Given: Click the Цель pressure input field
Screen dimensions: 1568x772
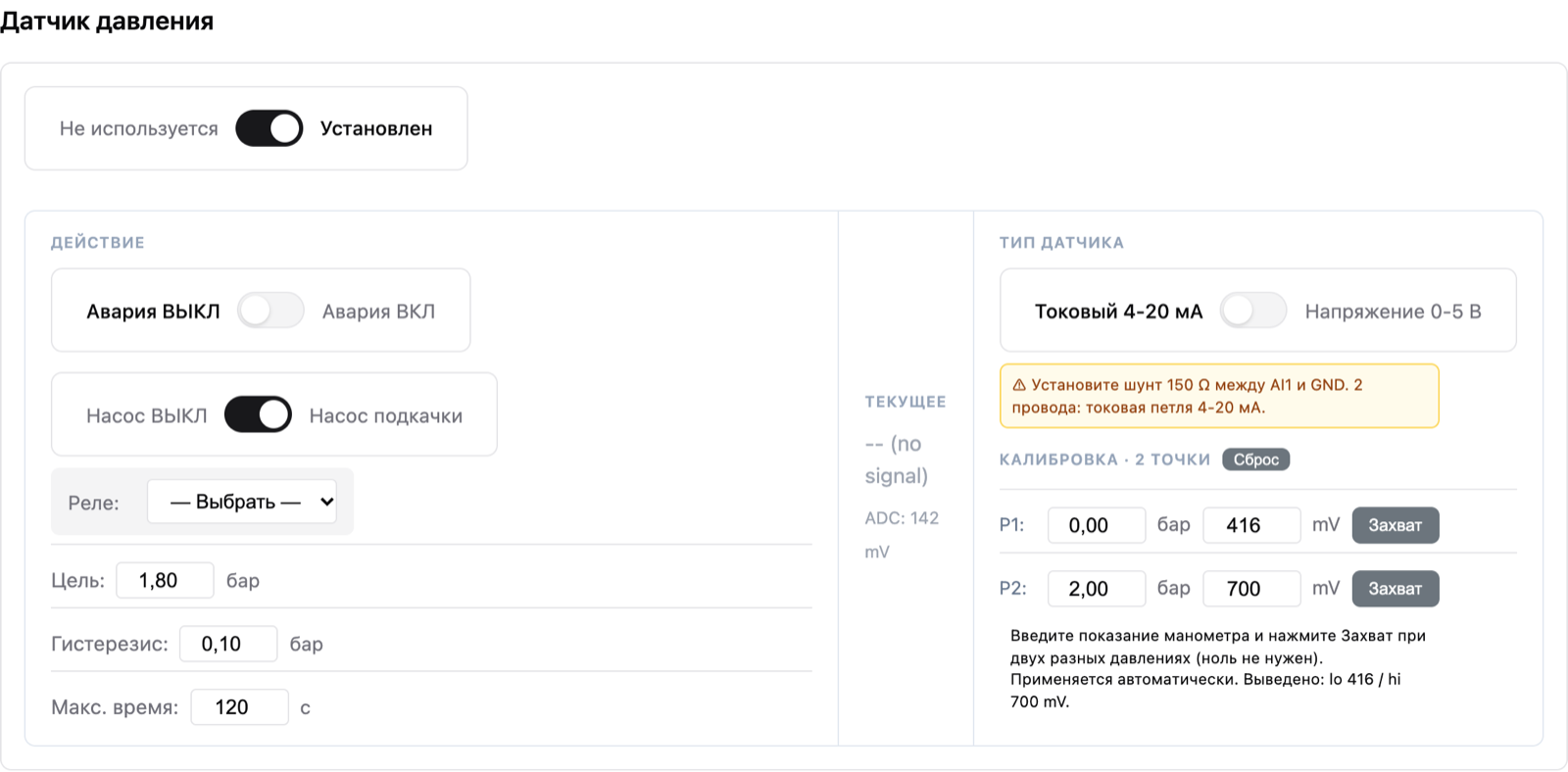Looking at the screenshot, I should (165, 580).
